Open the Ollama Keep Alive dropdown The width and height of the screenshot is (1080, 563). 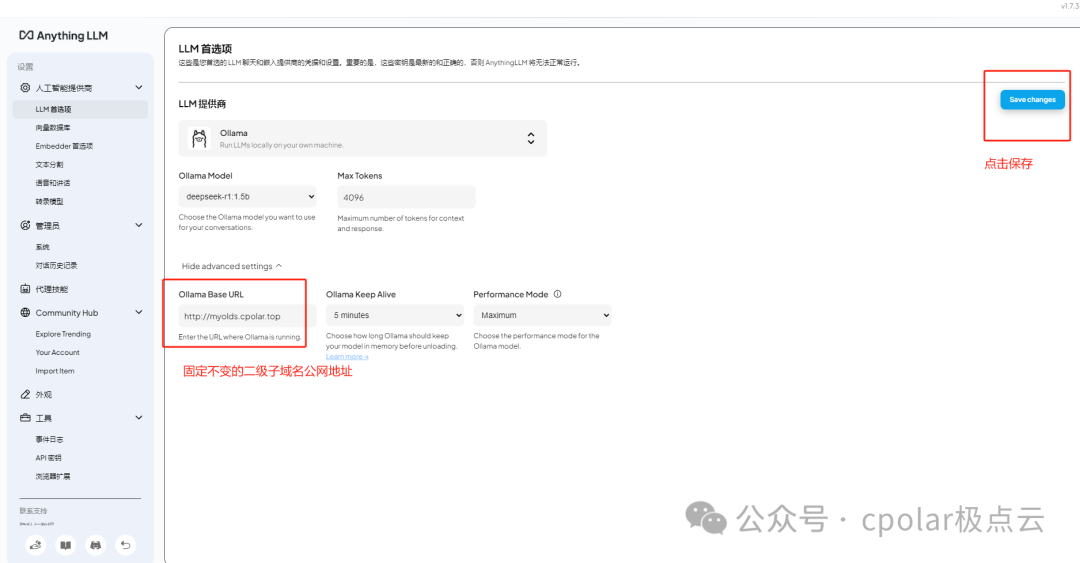coord(395,315)
